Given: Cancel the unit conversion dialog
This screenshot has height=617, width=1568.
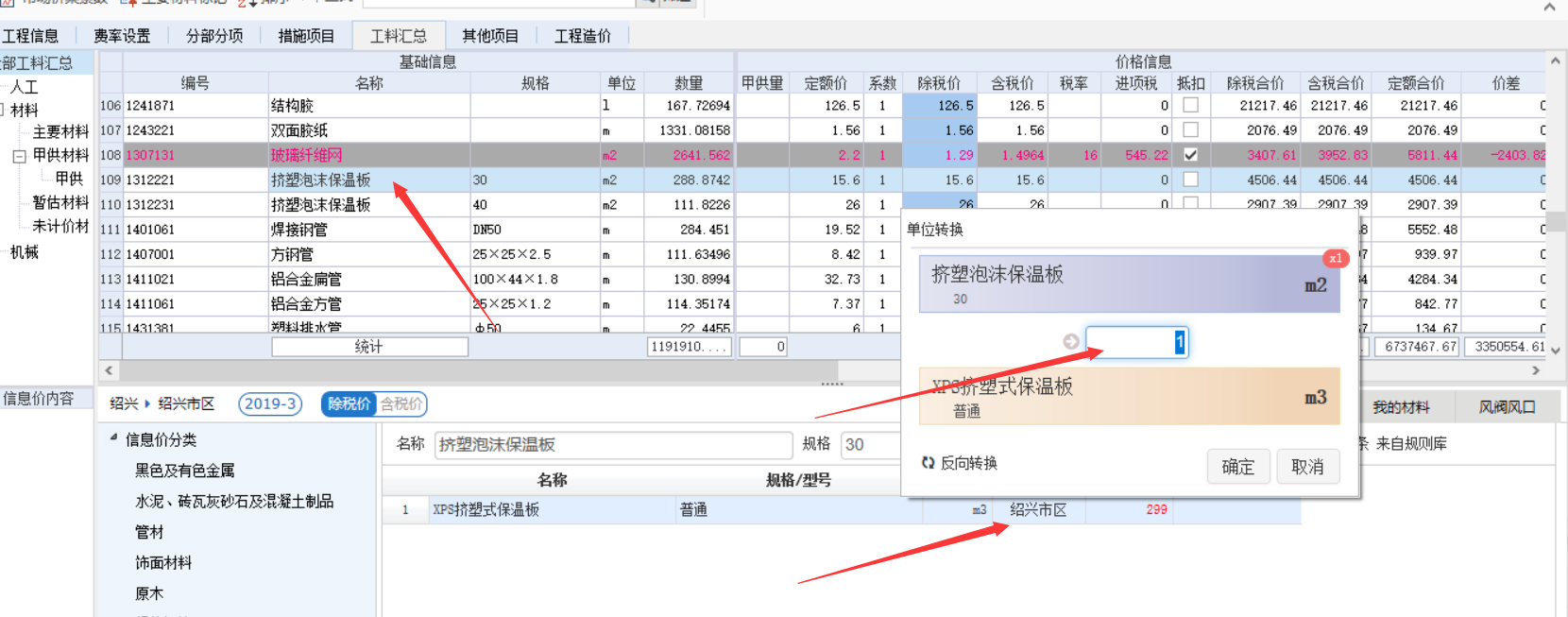Looking at the screenshot, I should pos(1308,467).
